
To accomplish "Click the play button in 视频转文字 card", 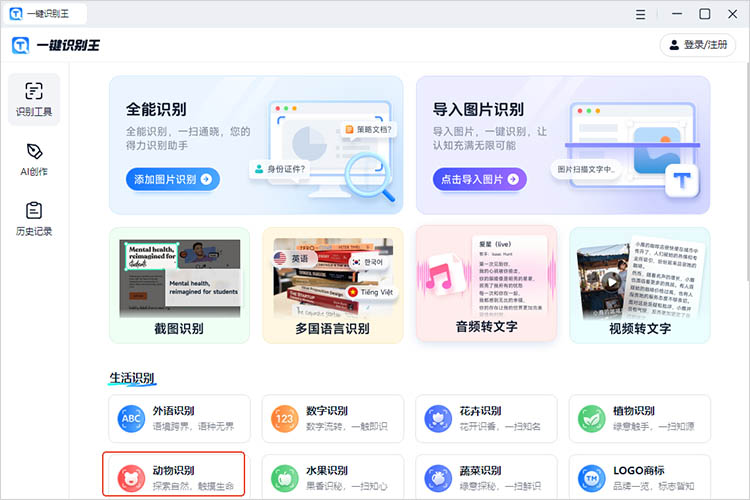I will click(x=612, y=282).
